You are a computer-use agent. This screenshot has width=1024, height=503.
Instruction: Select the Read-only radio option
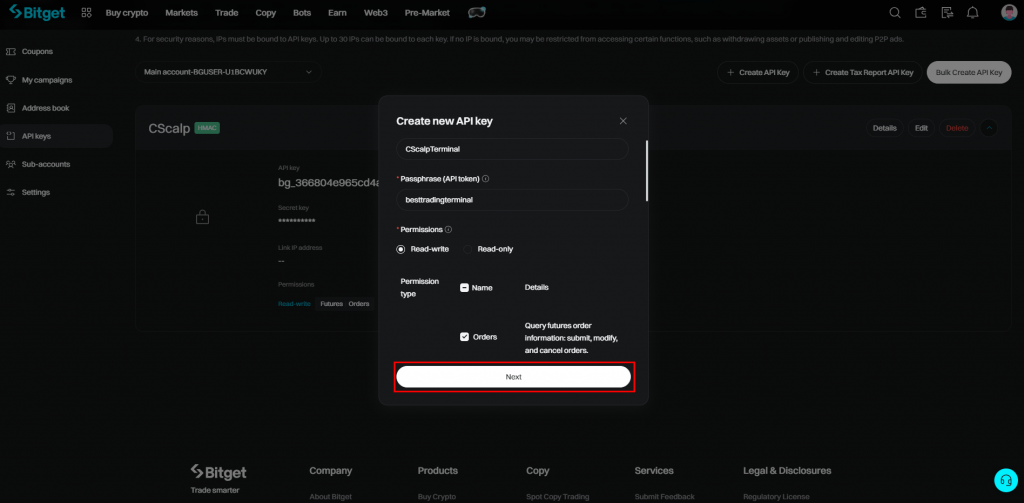468,249
